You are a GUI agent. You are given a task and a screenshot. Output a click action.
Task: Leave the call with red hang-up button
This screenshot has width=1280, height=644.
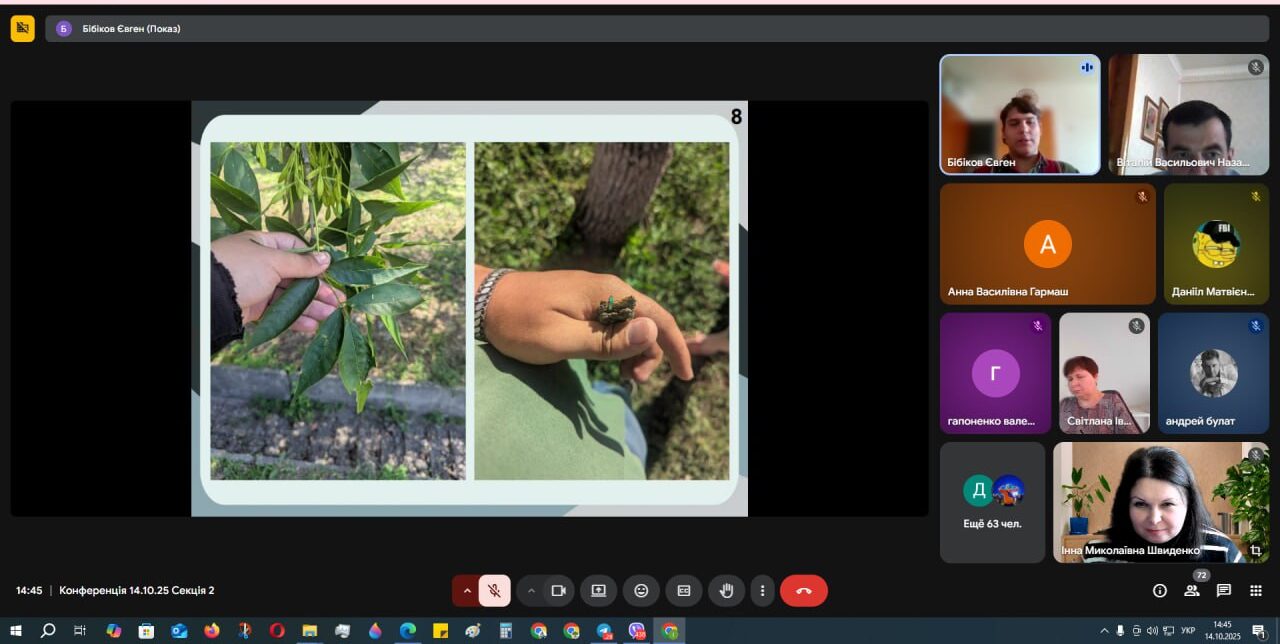pos(804,591)
